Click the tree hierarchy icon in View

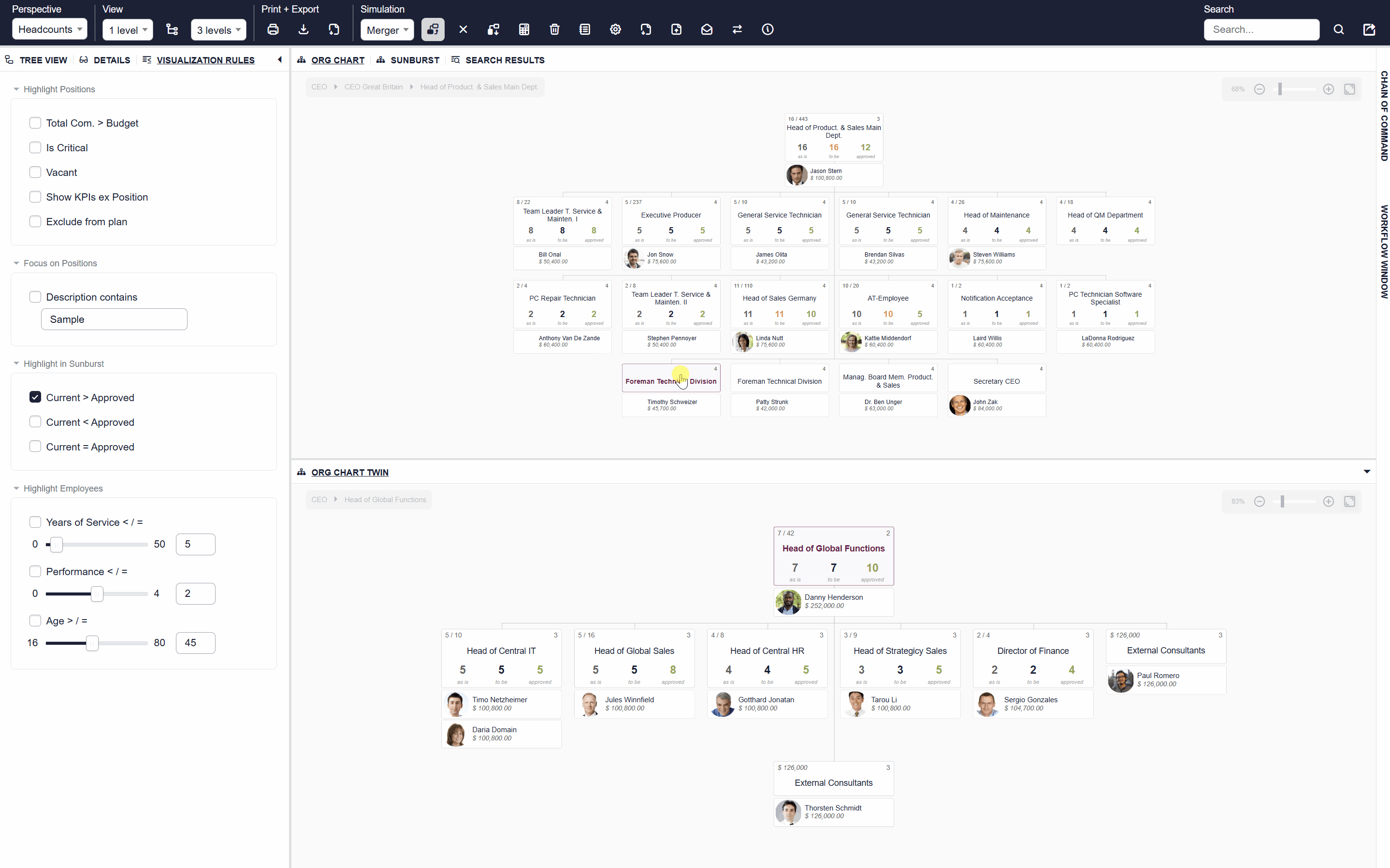pyautogui.click(x=172, y=30)
